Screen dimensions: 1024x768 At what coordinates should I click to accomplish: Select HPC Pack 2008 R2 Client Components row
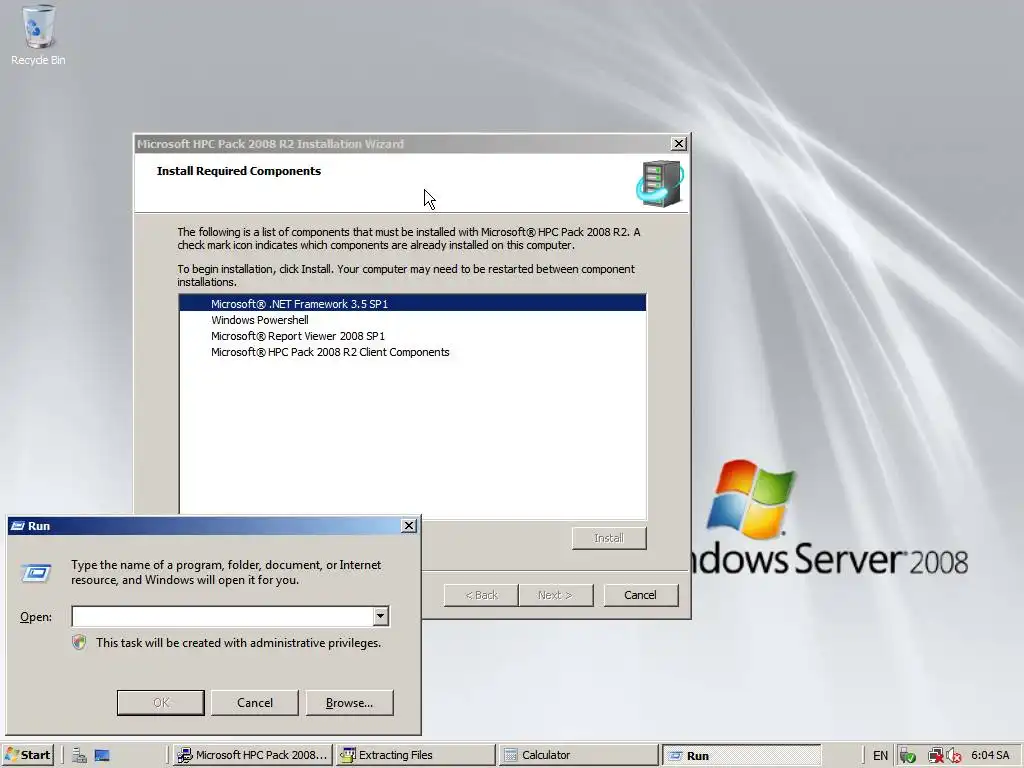(412, 352)
